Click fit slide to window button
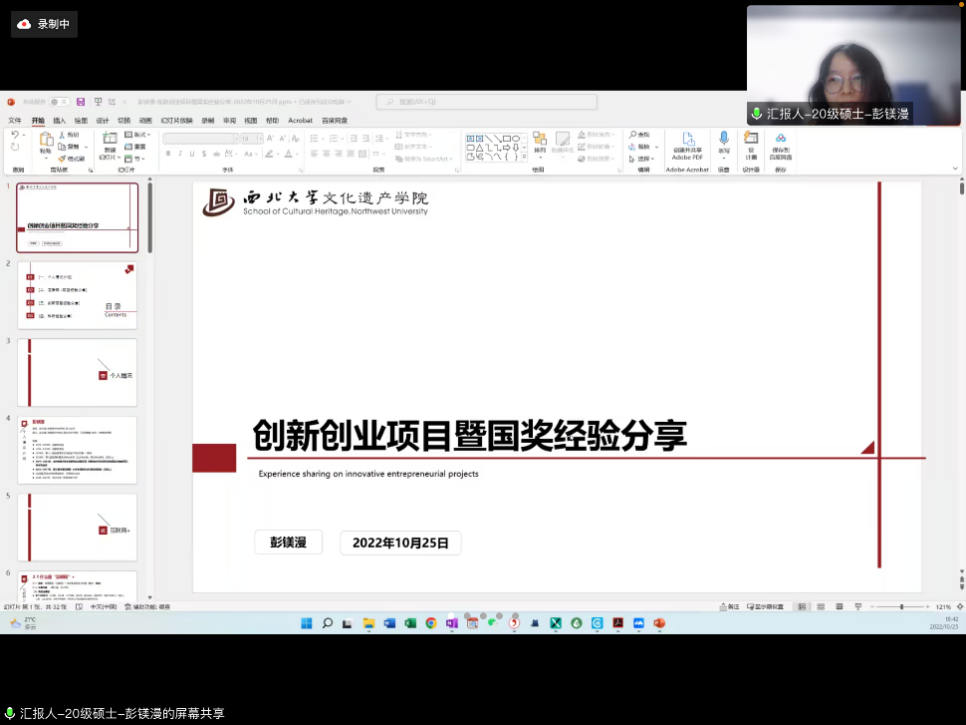The height and width of the screenshot is (725, 966). (x=959, y=607)
